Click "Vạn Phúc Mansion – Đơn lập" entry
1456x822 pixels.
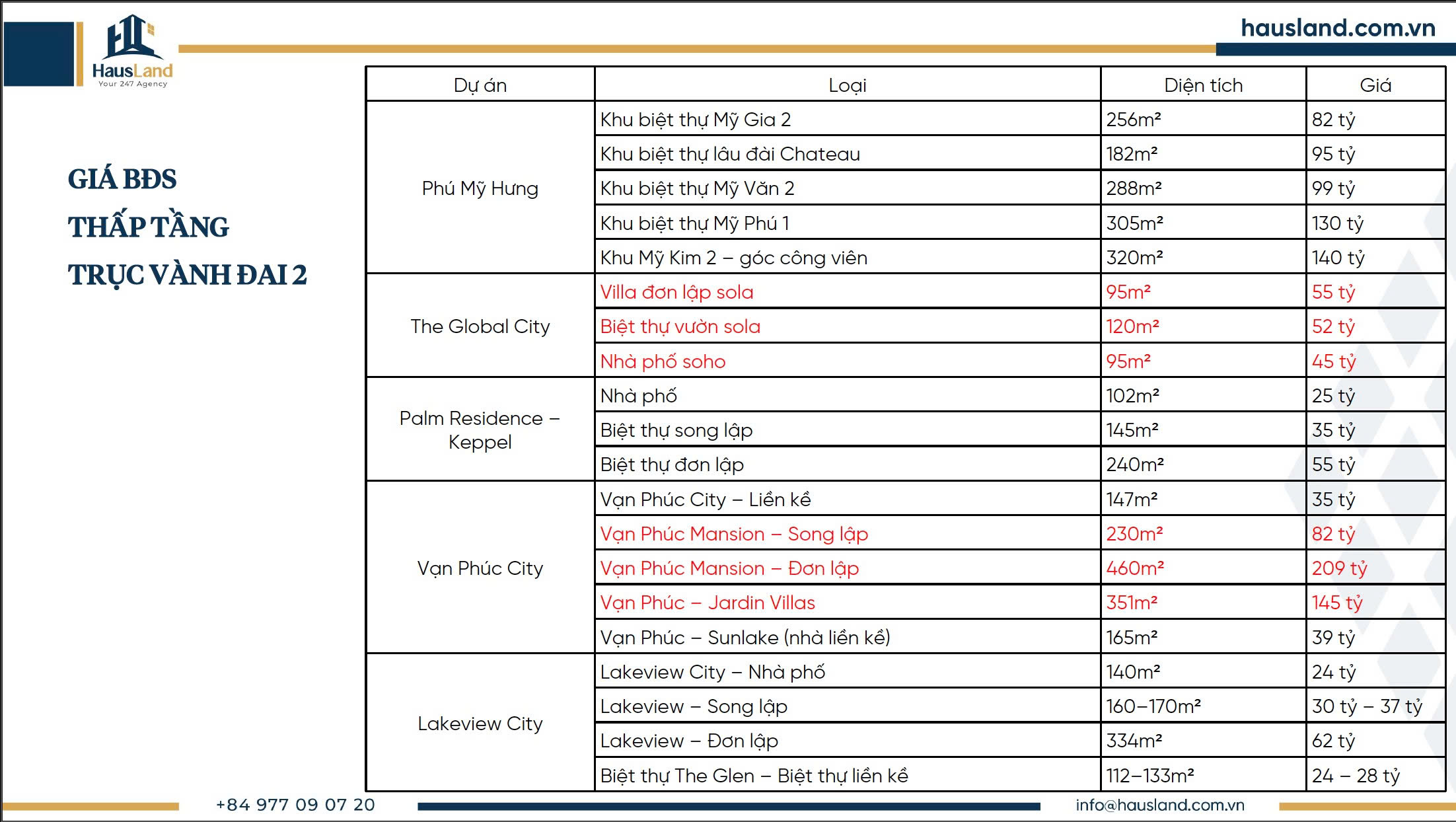click(x=729, y=568)
